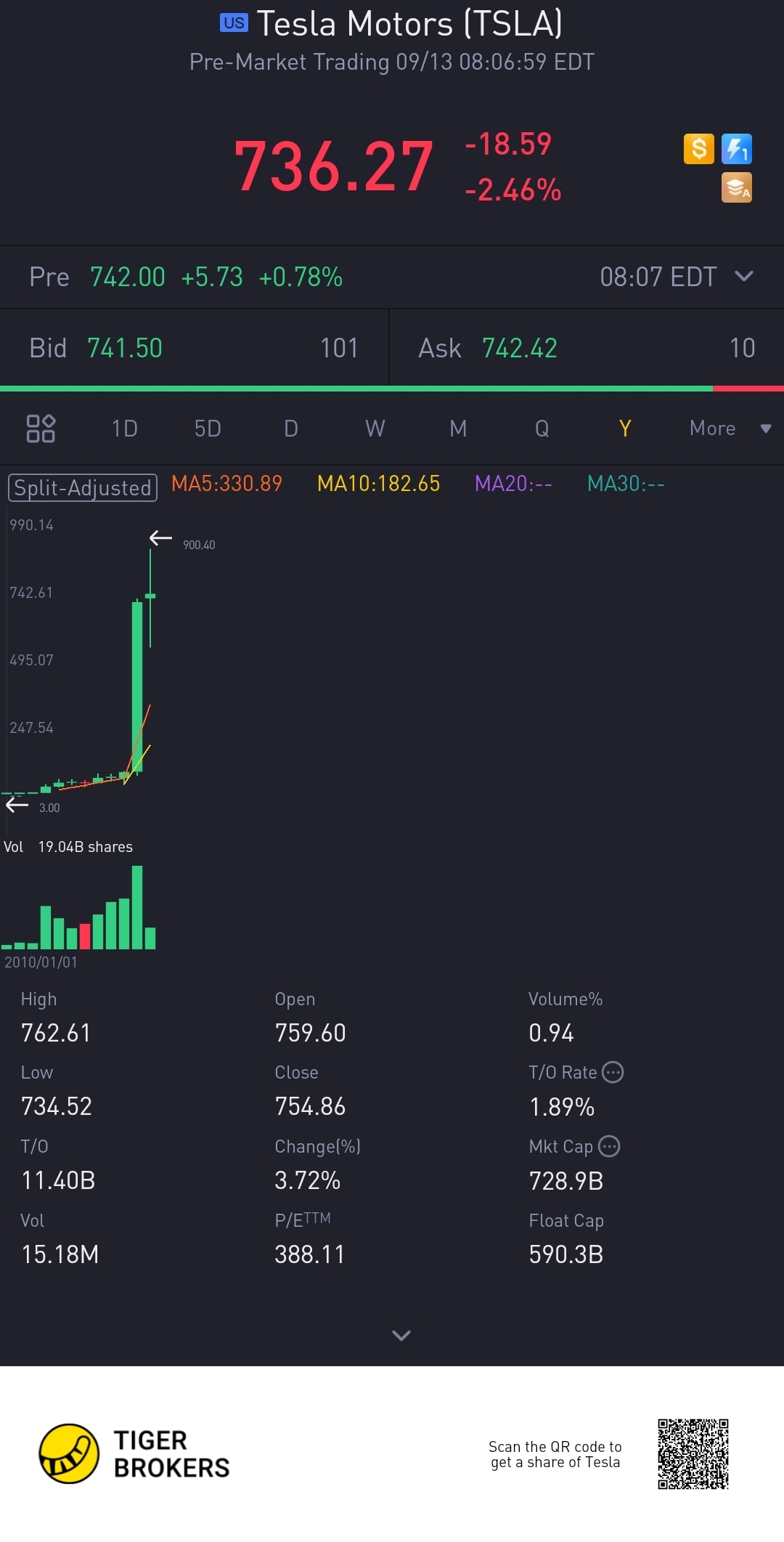Tap the Float Cap value 590.3B
Viewport: 784px width, 1542px height.
click(566, 1254)
